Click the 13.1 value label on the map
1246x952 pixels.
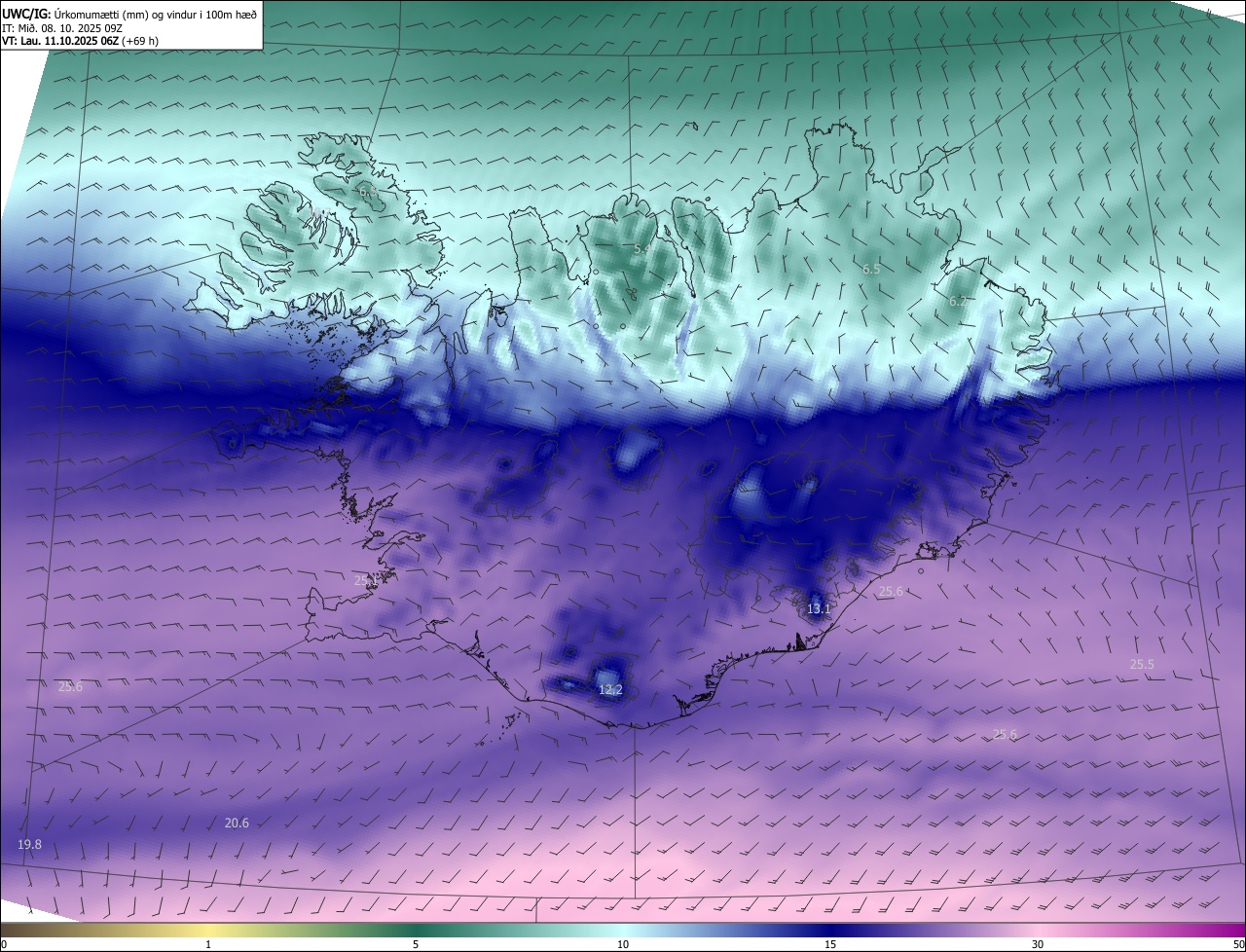coord(819,609)
